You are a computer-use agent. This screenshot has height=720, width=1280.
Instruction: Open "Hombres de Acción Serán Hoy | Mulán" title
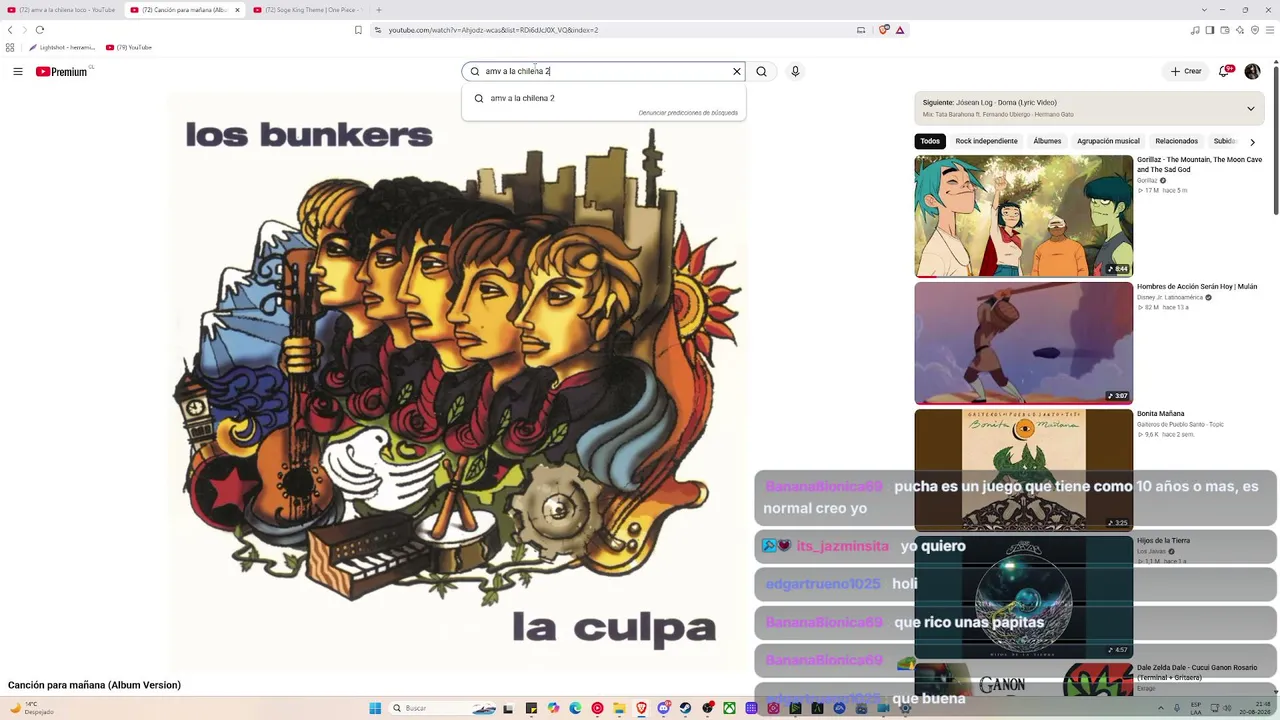click(x=1197, y=287)
